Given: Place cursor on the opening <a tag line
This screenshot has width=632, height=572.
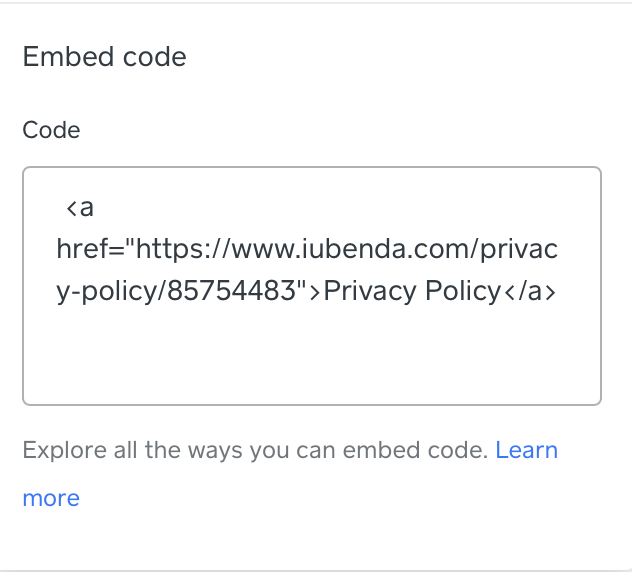Looking at the screenshot, I should pos(80,207).
